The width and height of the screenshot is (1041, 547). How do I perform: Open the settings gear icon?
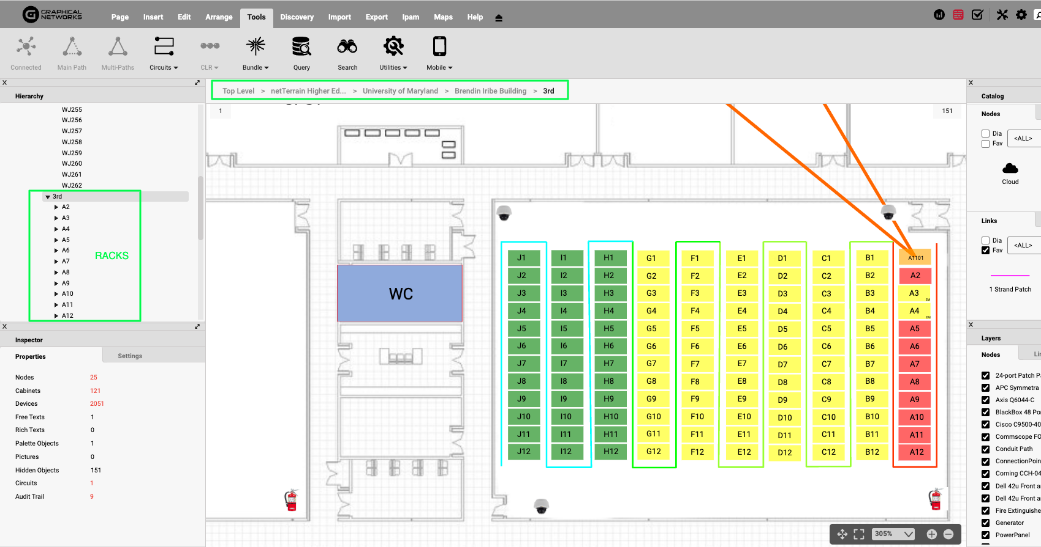pyautogui.click(x=1021, y=15)
